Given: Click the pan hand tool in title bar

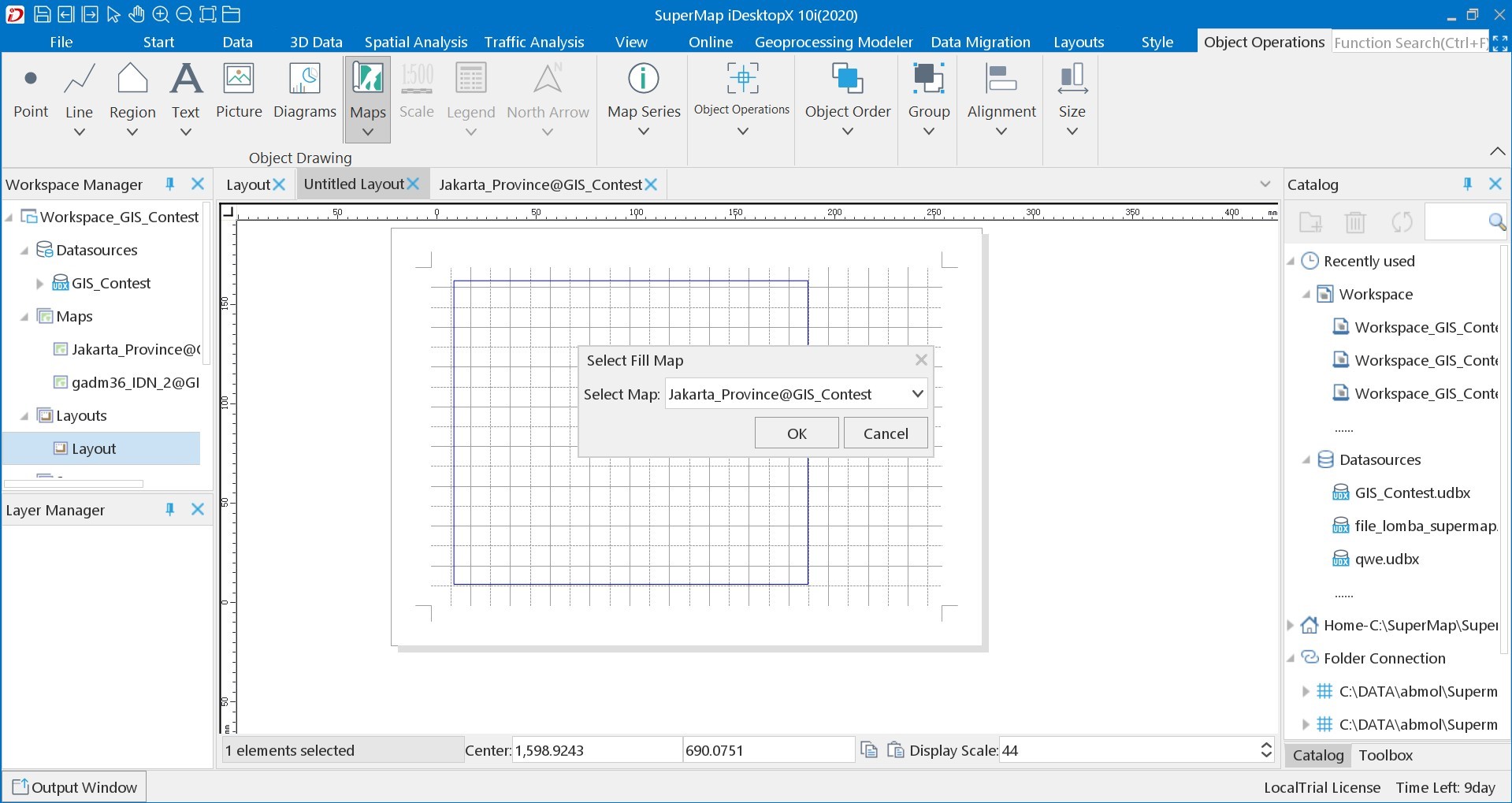Looking at the screenshot, I should 137,14.
